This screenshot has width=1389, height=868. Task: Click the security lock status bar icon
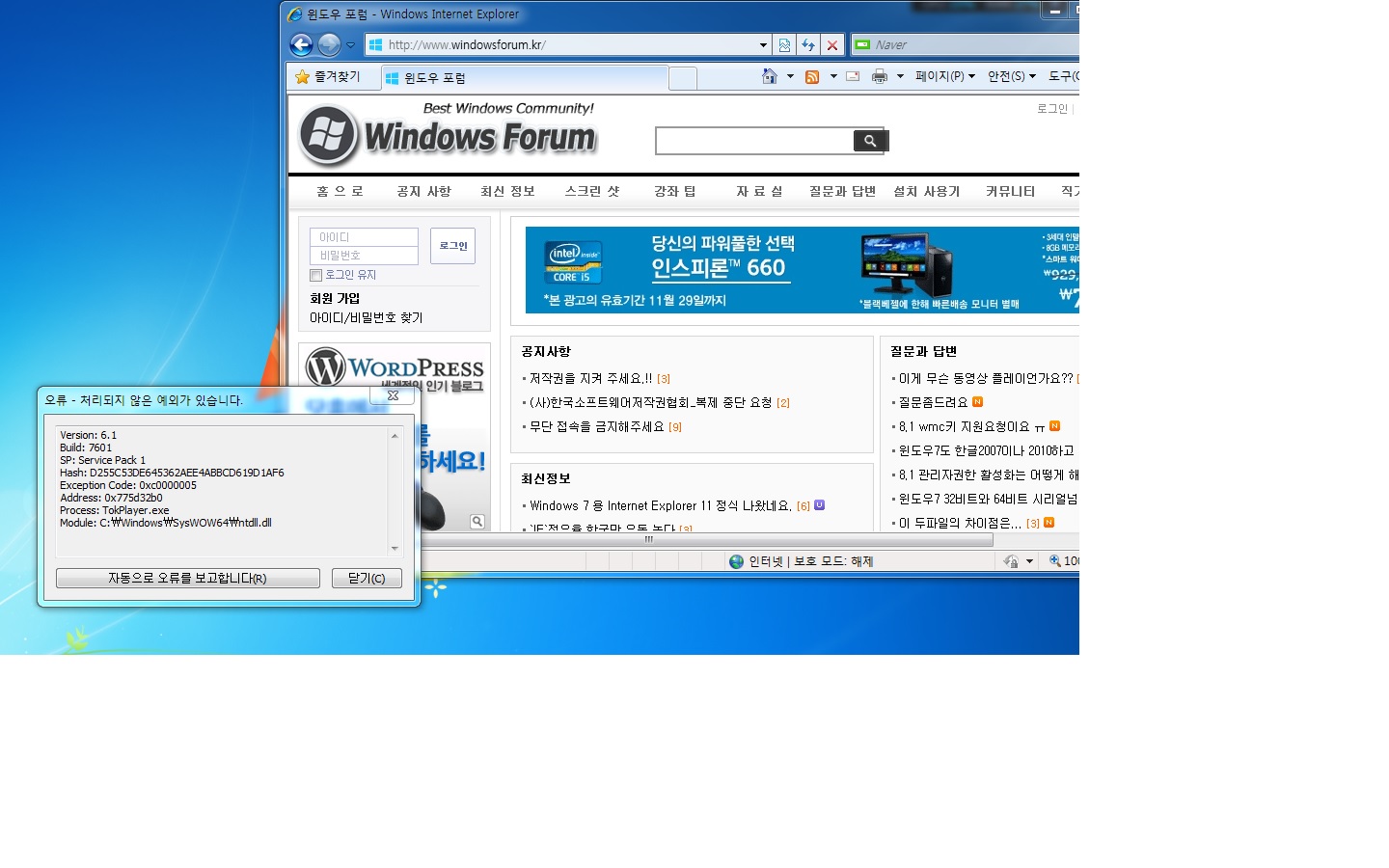[x=1011, y=561]
